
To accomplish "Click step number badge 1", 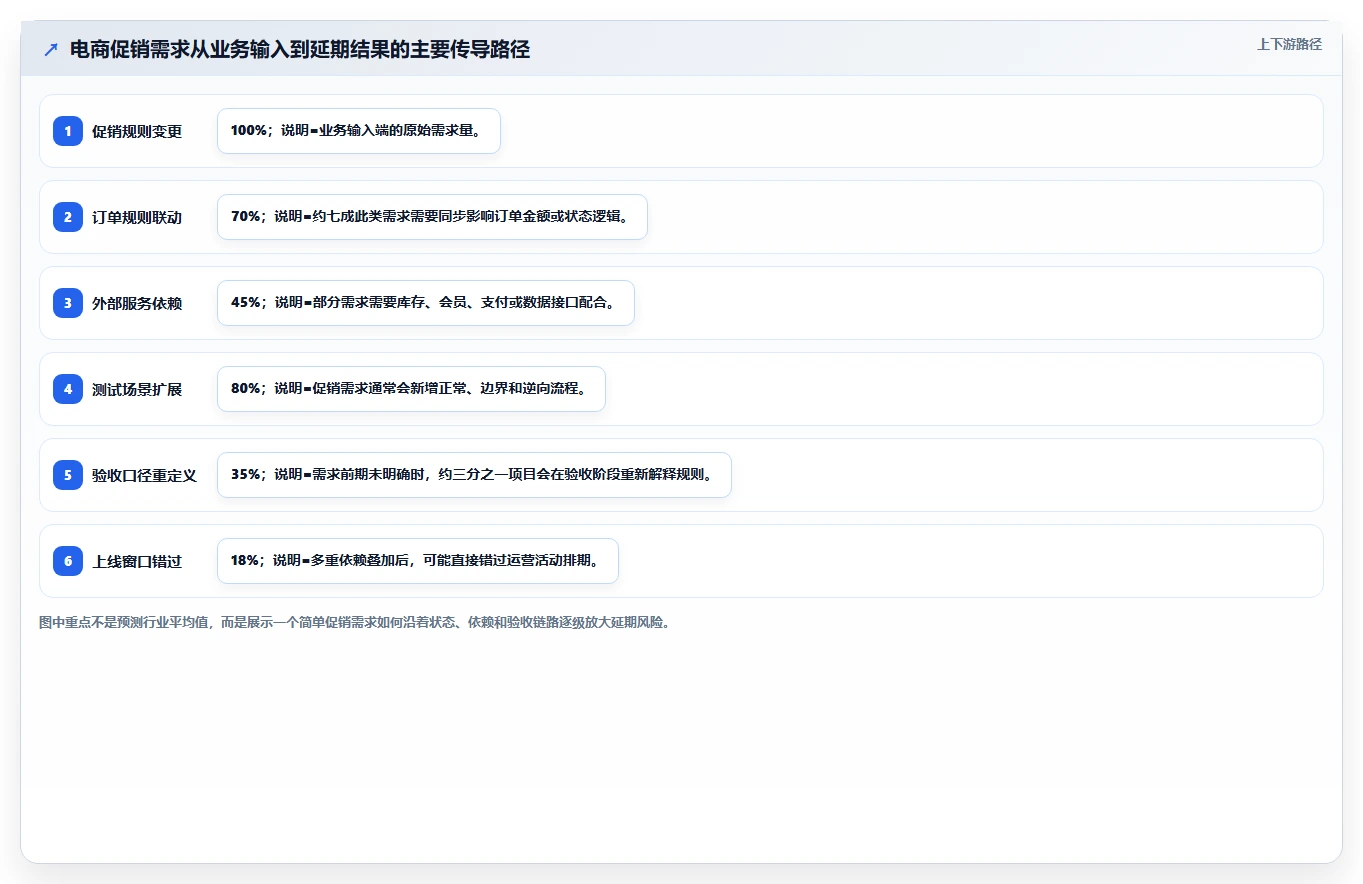I will 68,131.
